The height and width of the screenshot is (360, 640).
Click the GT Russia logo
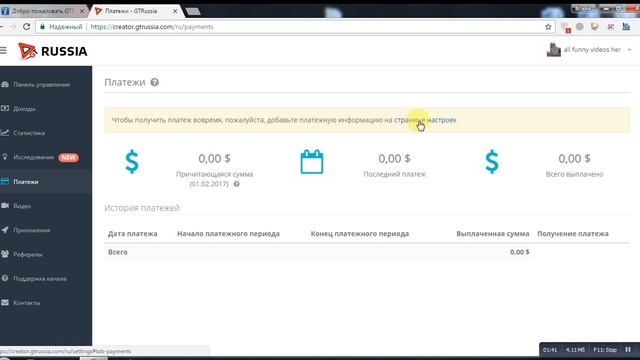point(53,51)
